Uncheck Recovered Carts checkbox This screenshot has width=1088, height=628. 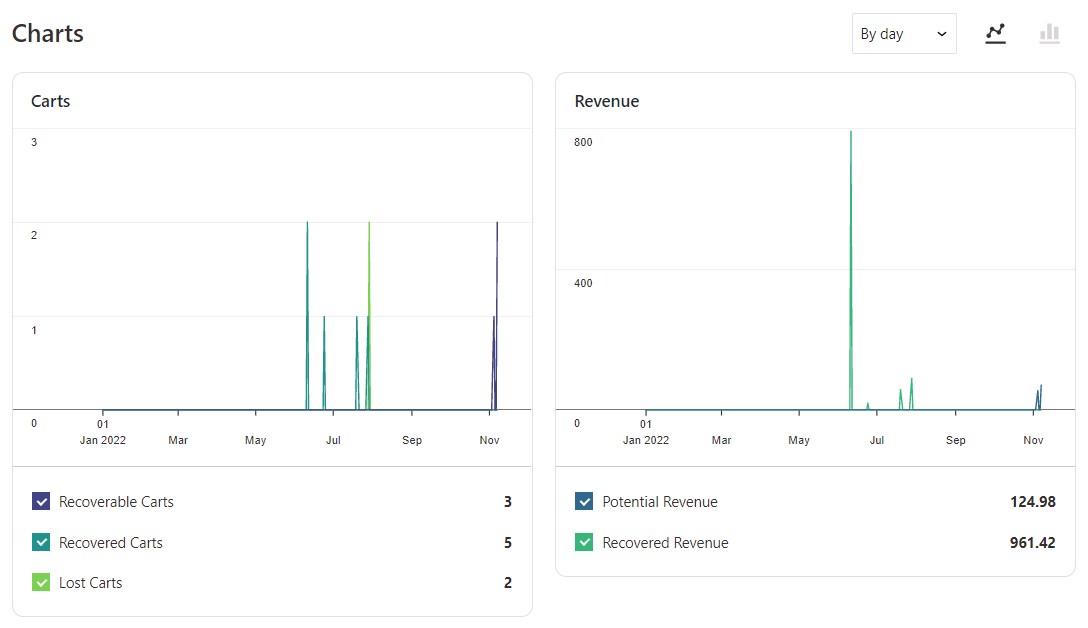pyautogui.click(x=41, y=542)
